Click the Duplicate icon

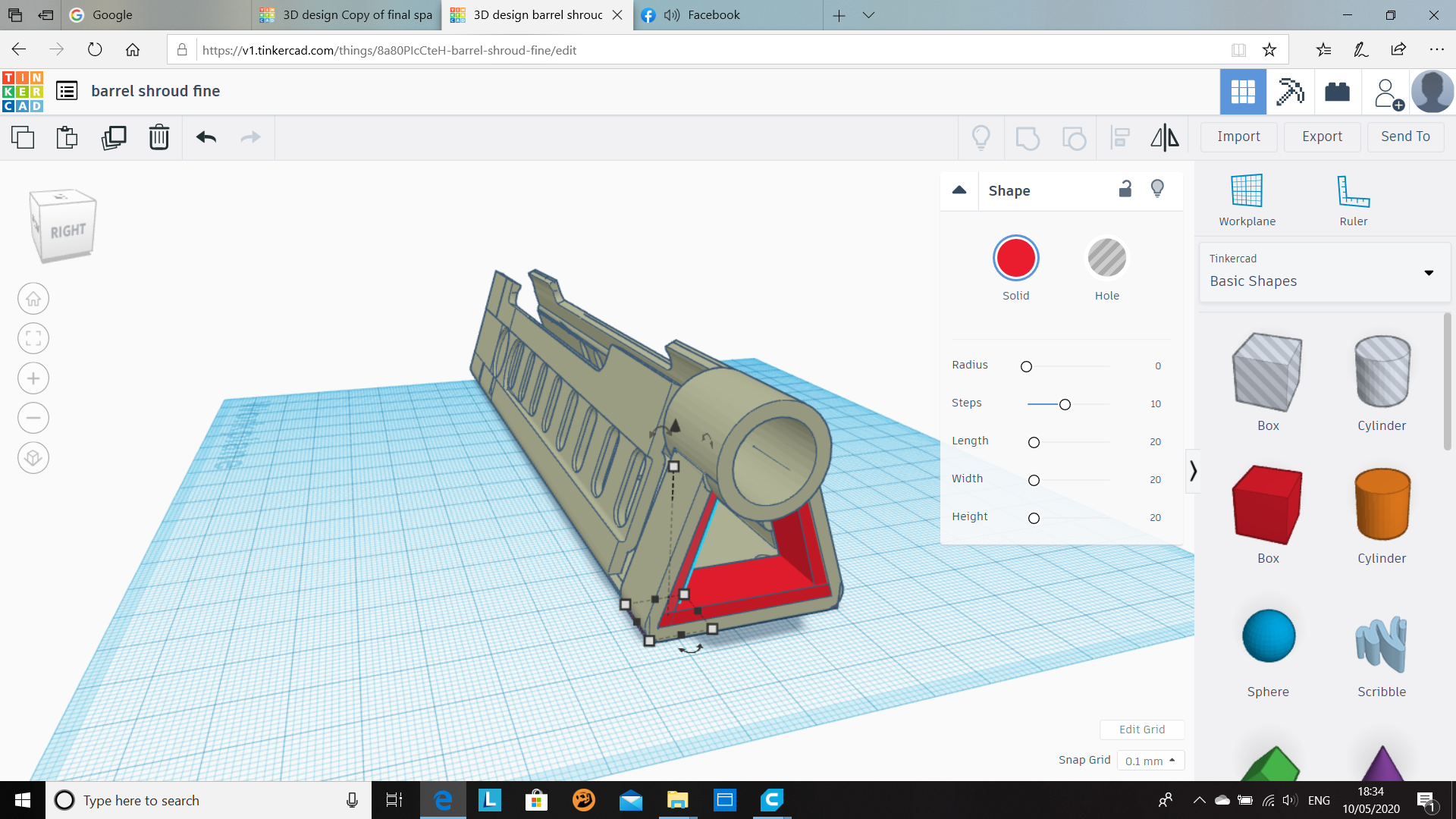click(x=114, y=137)
